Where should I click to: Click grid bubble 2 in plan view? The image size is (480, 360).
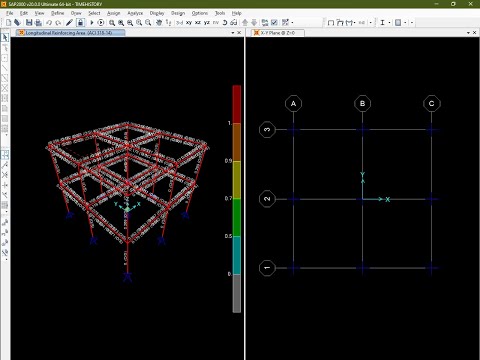tap(267, 199)
